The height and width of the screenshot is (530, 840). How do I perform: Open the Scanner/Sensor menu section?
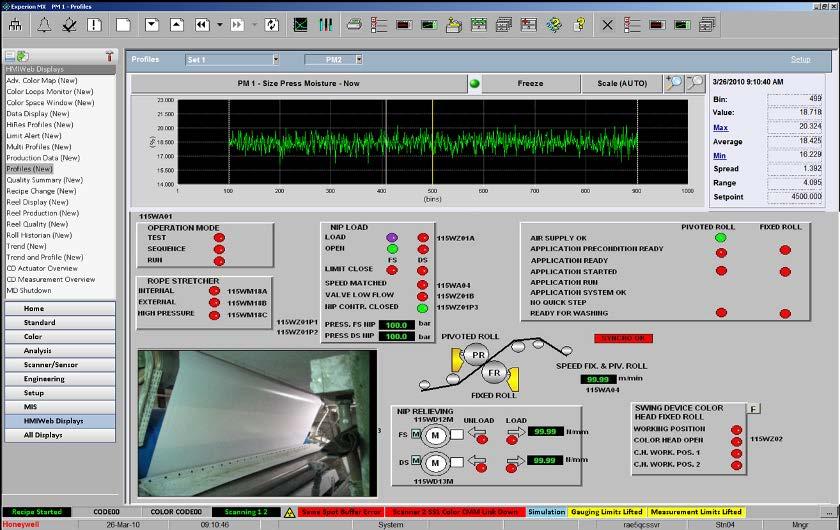(60, 364)
